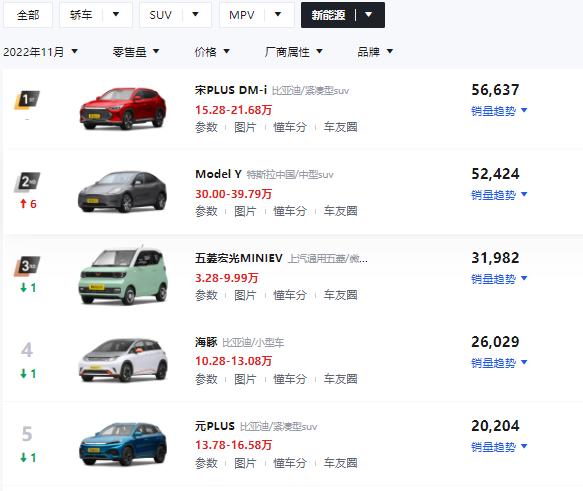Open the 品牌 filter dropdown

pos(375,52)
